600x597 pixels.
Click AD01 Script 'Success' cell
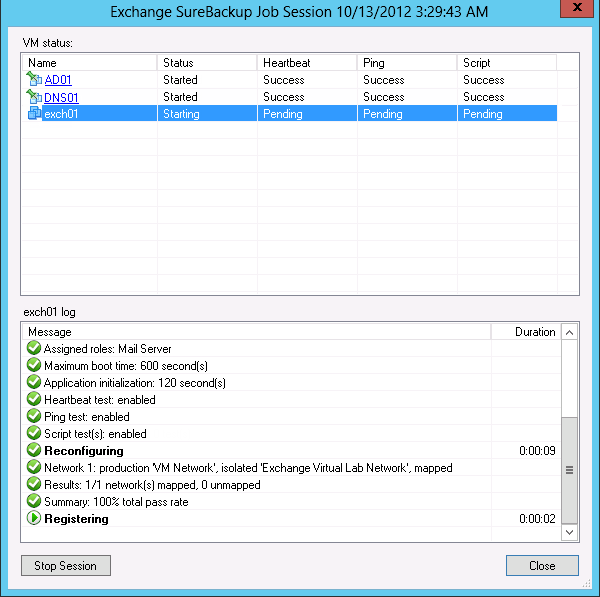507,80
